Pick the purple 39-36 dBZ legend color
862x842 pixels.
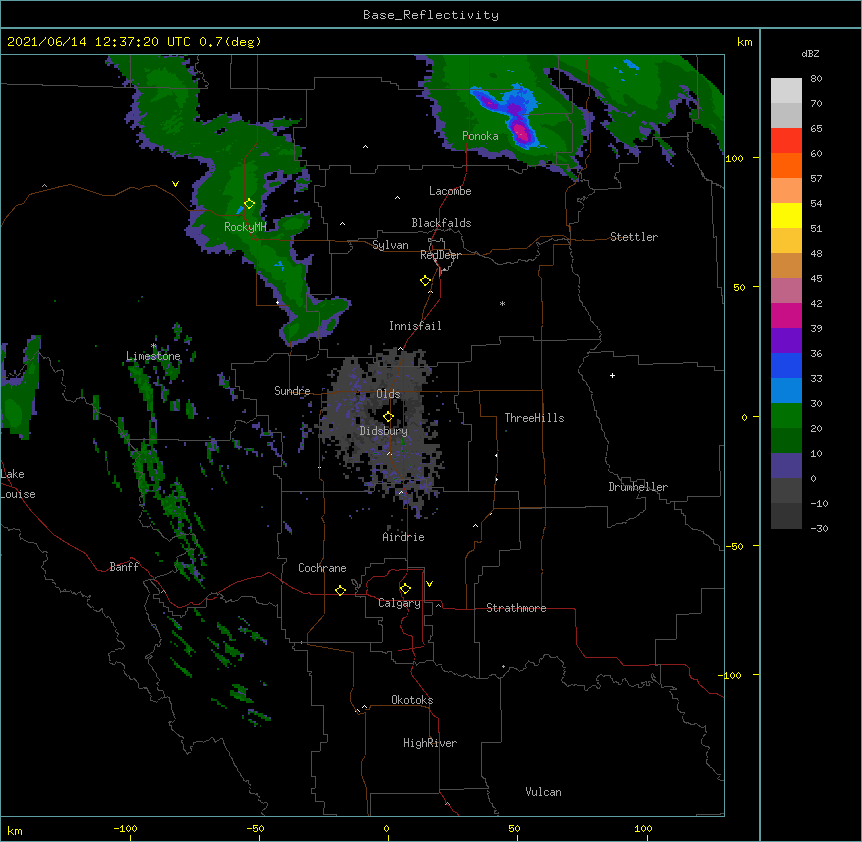click(786, 340)
